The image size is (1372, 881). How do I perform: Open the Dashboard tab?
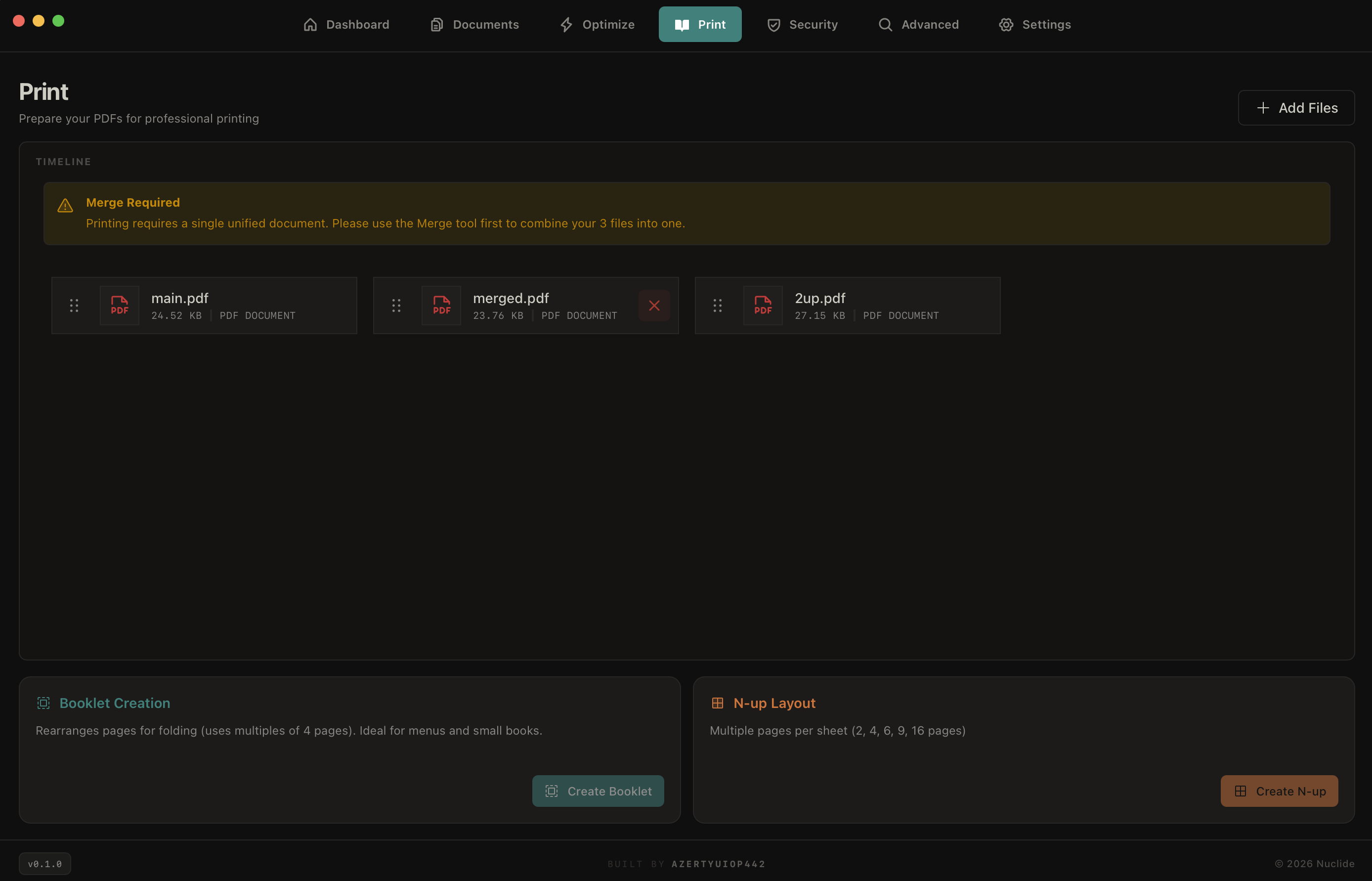pyautogui.click(x=346, y=25)
